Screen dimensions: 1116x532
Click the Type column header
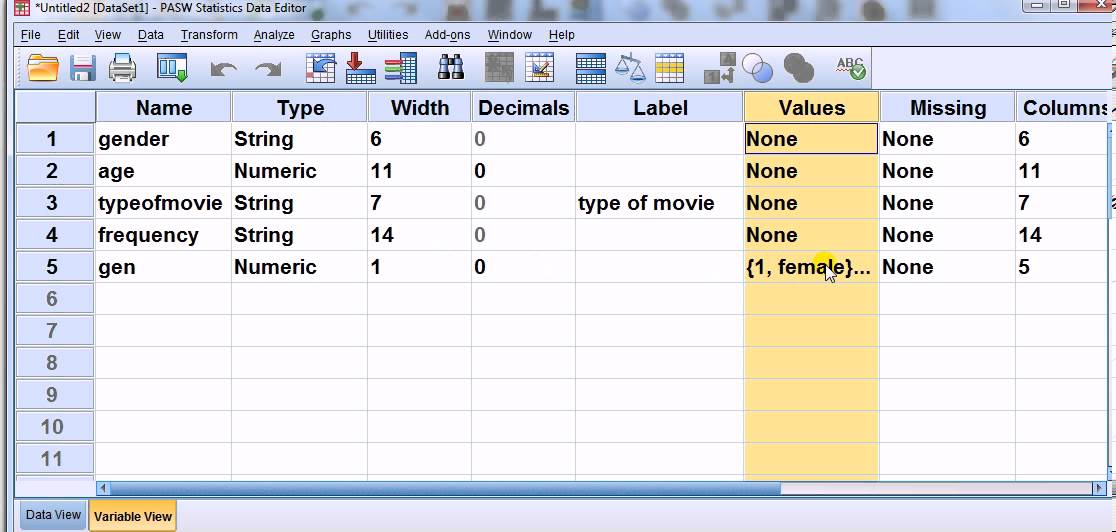click(x=300, y=108)
